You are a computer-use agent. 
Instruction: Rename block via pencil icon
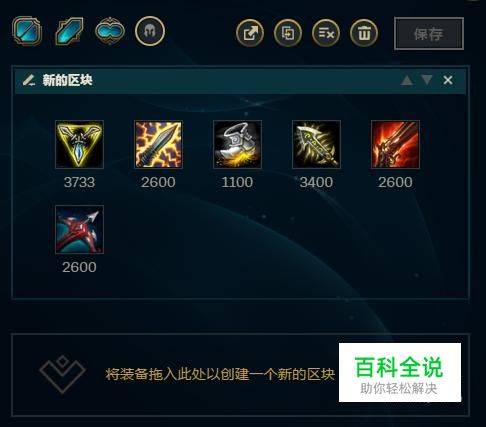(29, 80)
